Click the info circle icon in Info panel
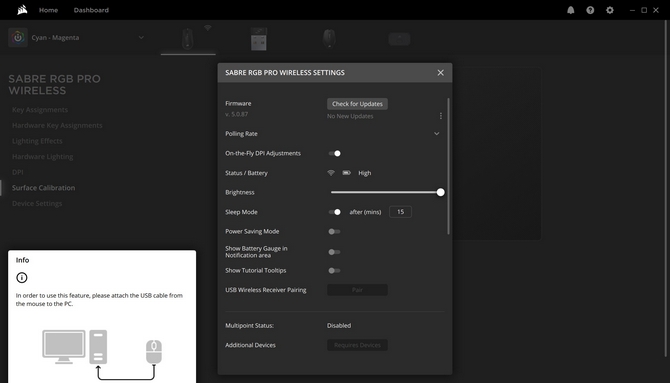The width and height of the screenshot is (670, 383). 22,278
